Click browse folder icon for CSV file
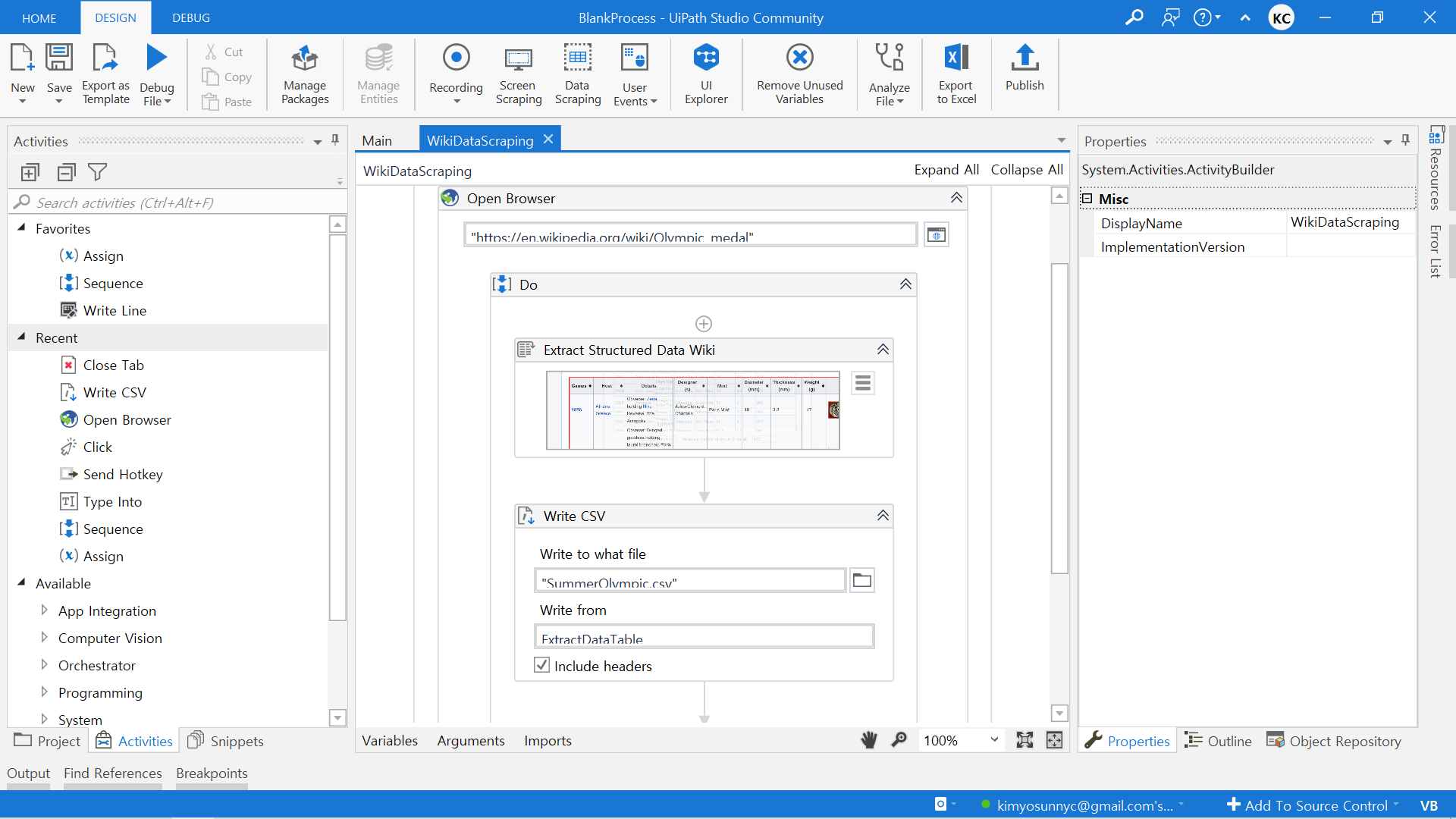Screen dimensions: 1456x819 pos(862,581)
